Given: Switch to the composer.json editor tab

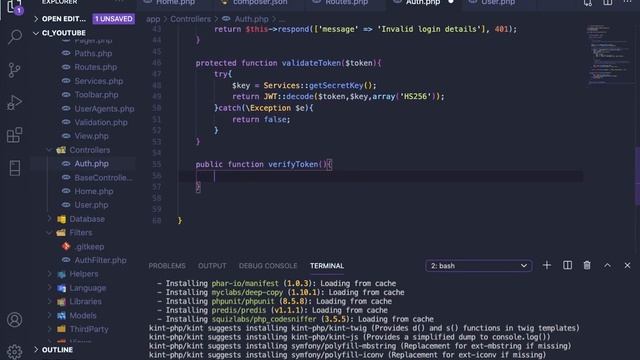Looking at the screenshot, I should pyautogui.click(x=260, y=2).
